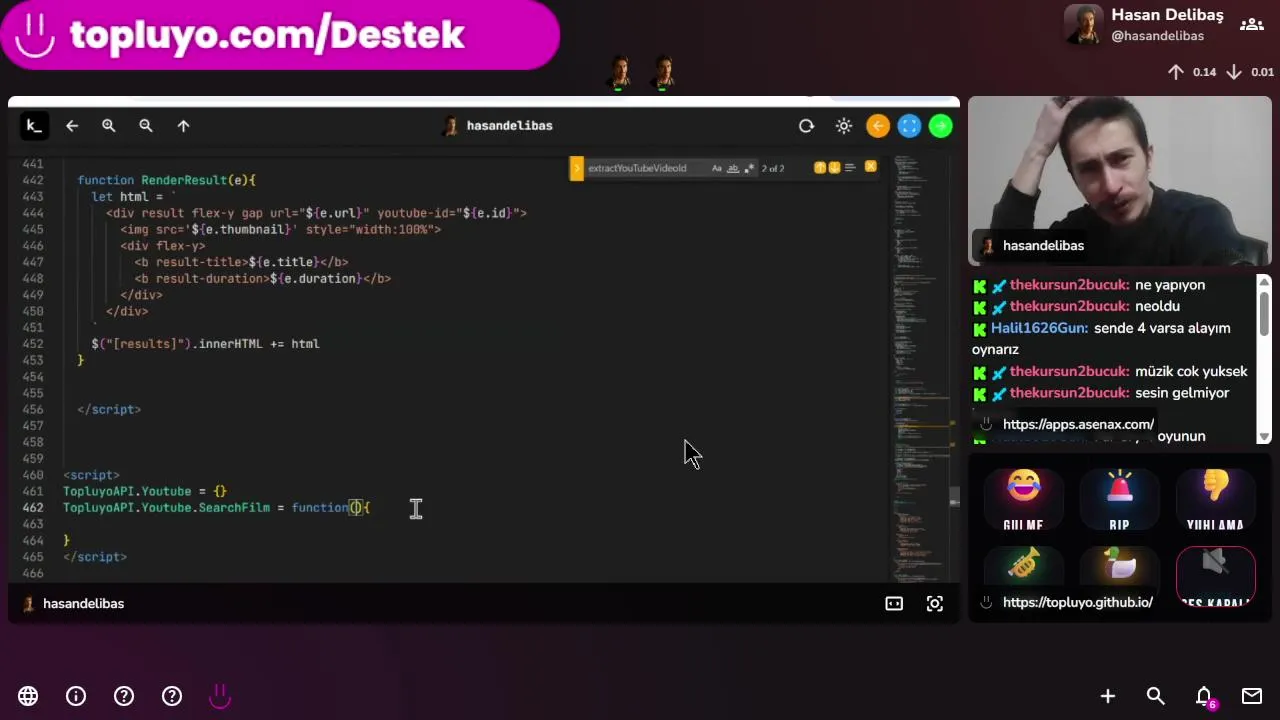Close the find widget with the X

pos(870,167)
